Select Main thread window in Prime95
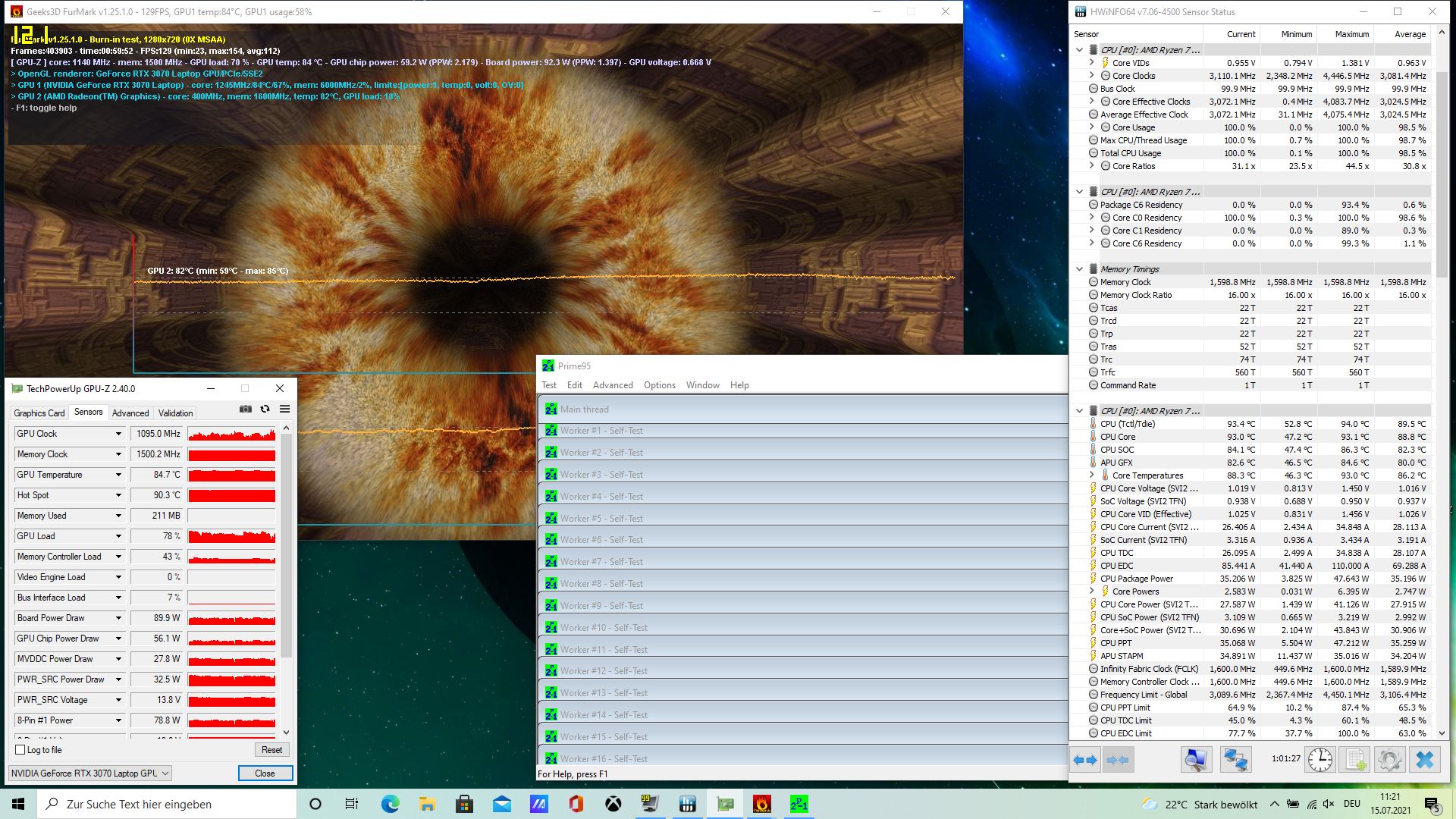The image size is (1456, 819). 803,409
